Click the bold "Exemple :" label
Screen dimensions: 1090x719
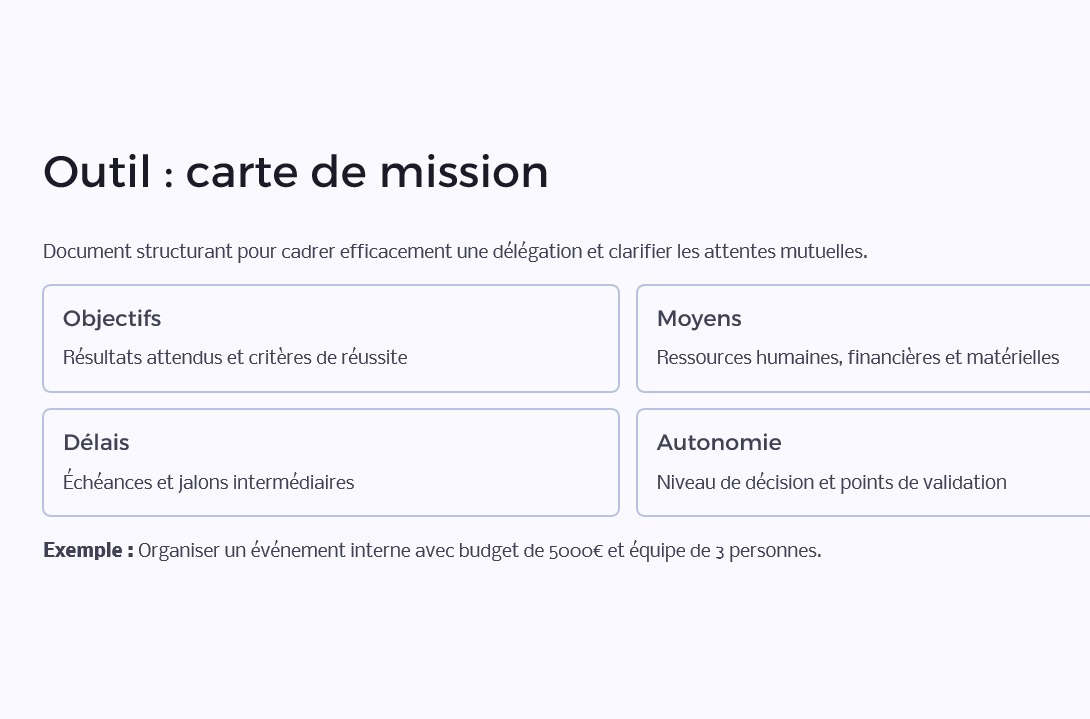pyautogui.click(x=88, y=551)
